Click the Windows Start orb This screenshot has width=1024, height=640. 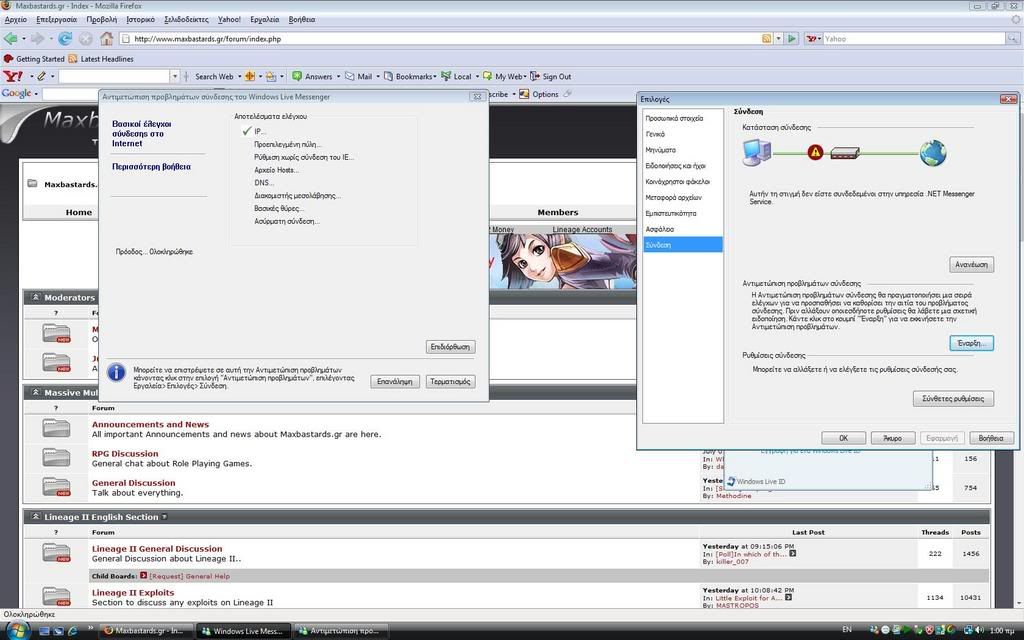coord(17,630)
